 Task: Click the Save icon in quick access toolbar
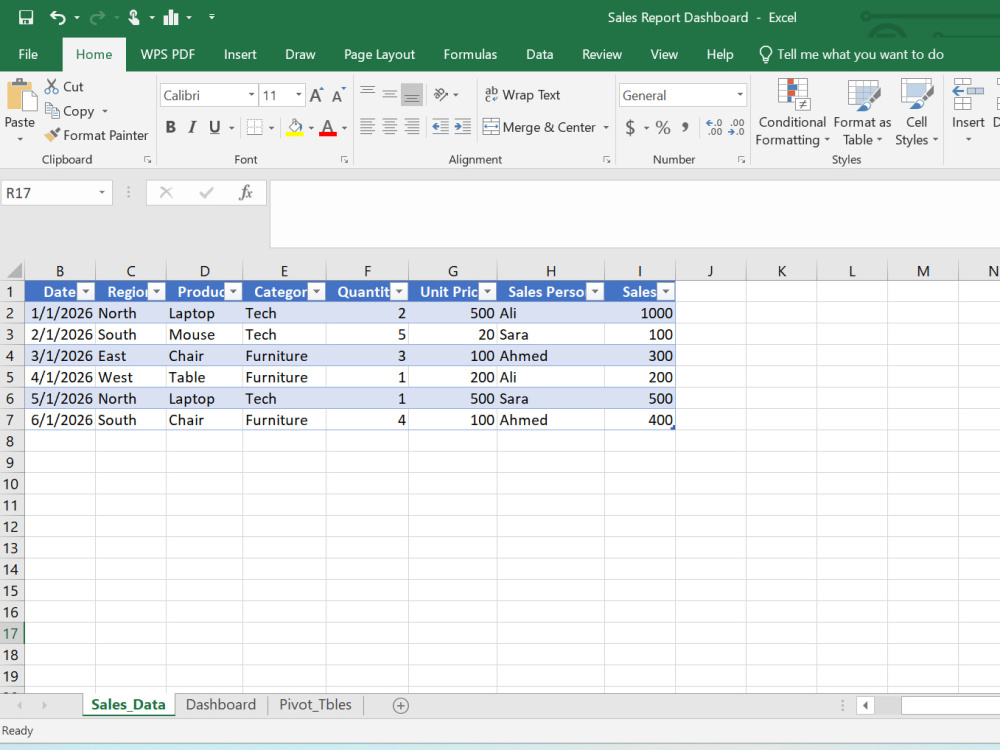point(26,17)
